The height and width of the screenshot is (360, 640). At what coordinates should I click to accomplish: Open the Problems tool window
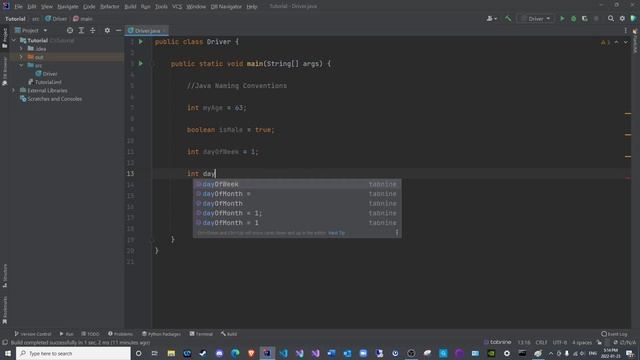click(120, 334)
